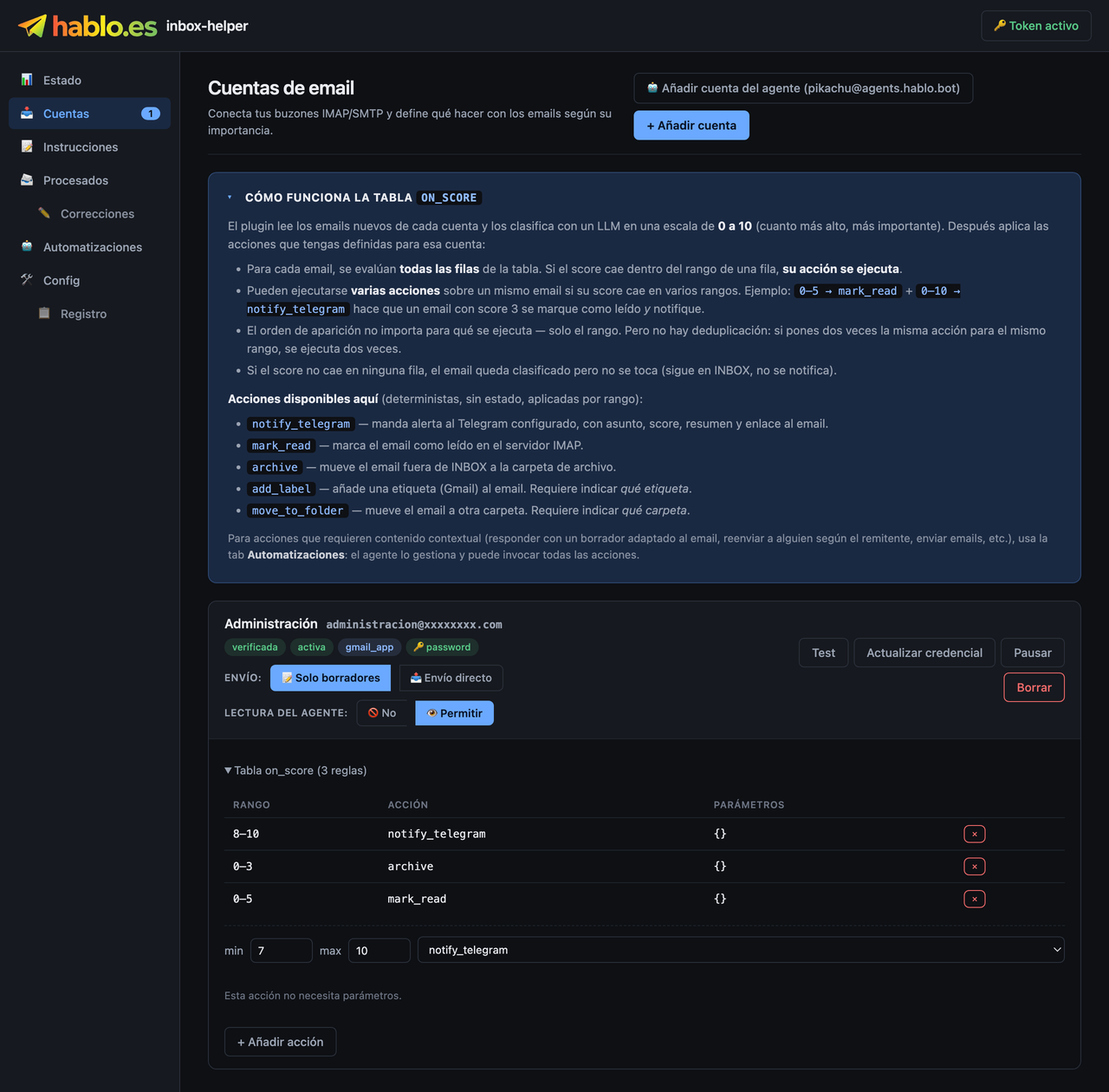Open the notify_telegram action dropdown
Viewport: 1109px width, 1092px height.
tap(741, 950)
